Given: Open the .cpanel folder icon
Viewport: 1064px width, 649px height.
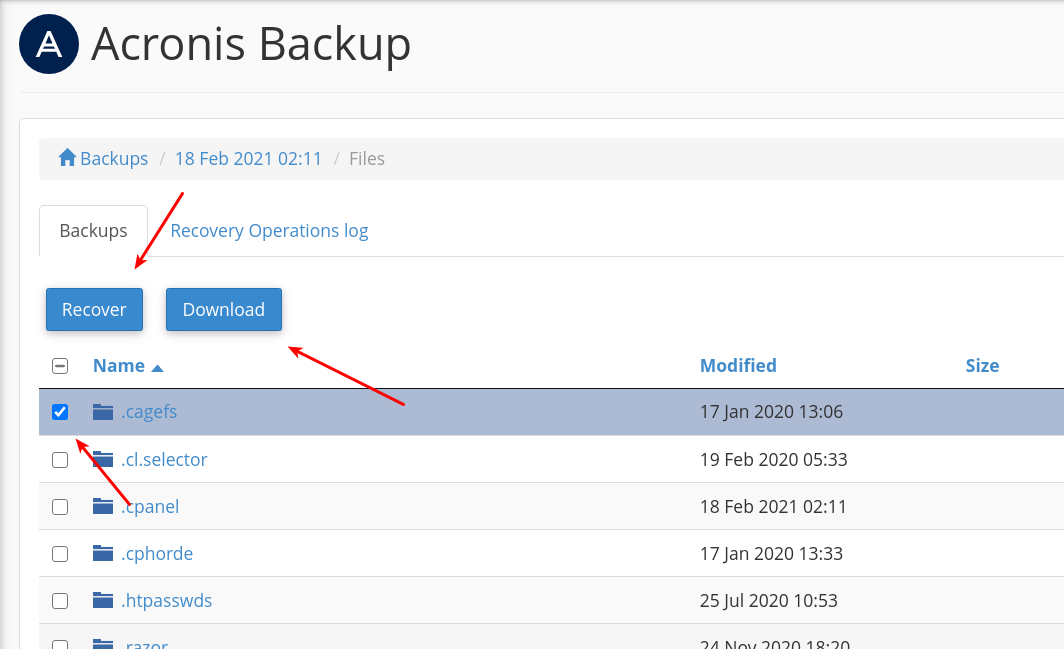Looking at the screenshot, I should coord(101,506).
